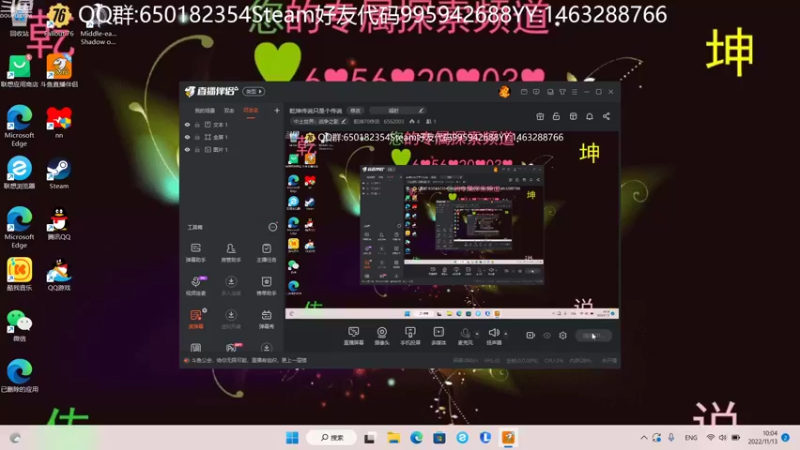This screenshot has height=450, width=800.
Task: Open streaming settings gear icon
Action: [563, 335]
